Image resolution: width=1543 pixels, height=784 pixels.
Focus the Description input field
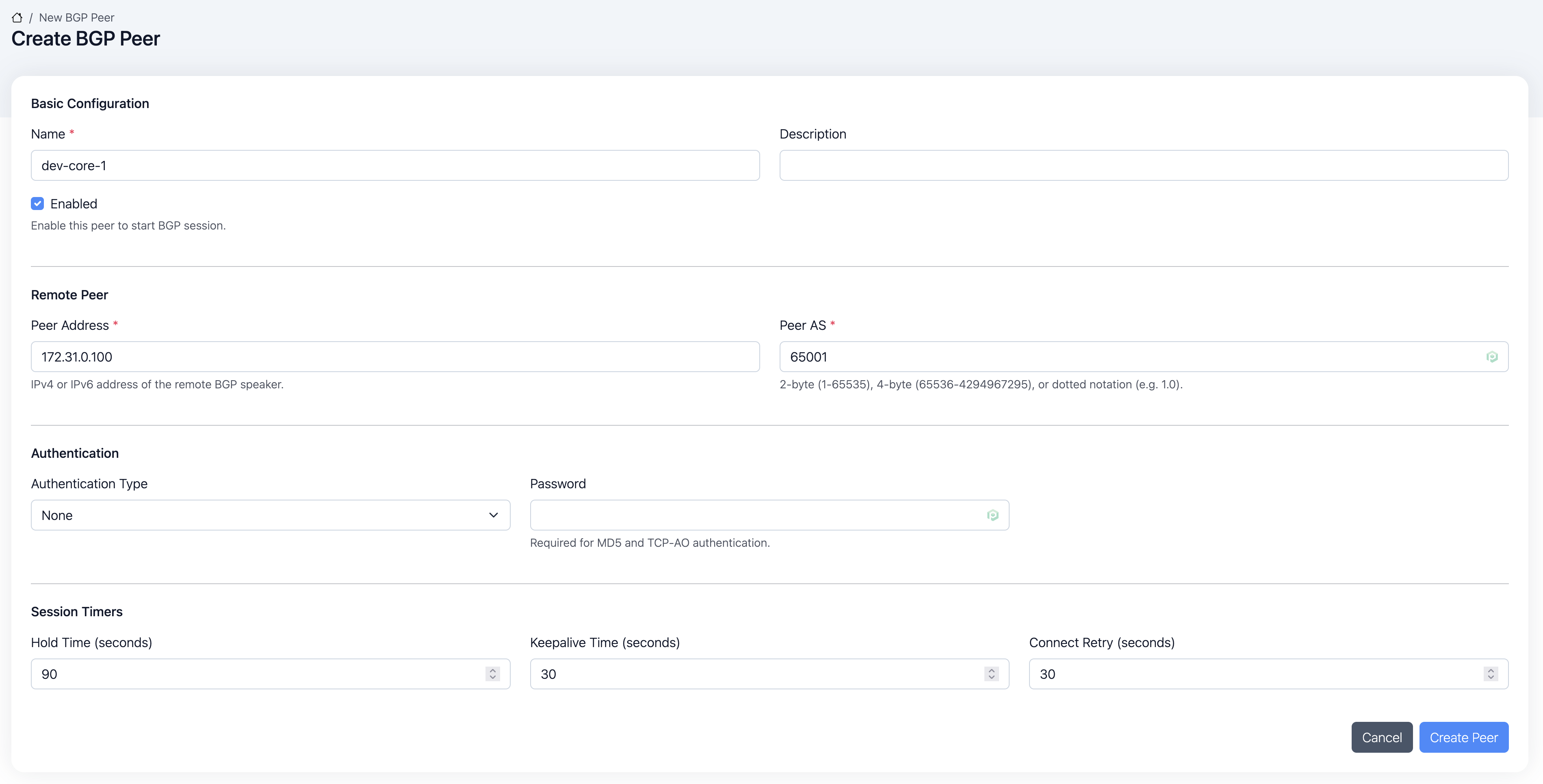(1144, 165)
